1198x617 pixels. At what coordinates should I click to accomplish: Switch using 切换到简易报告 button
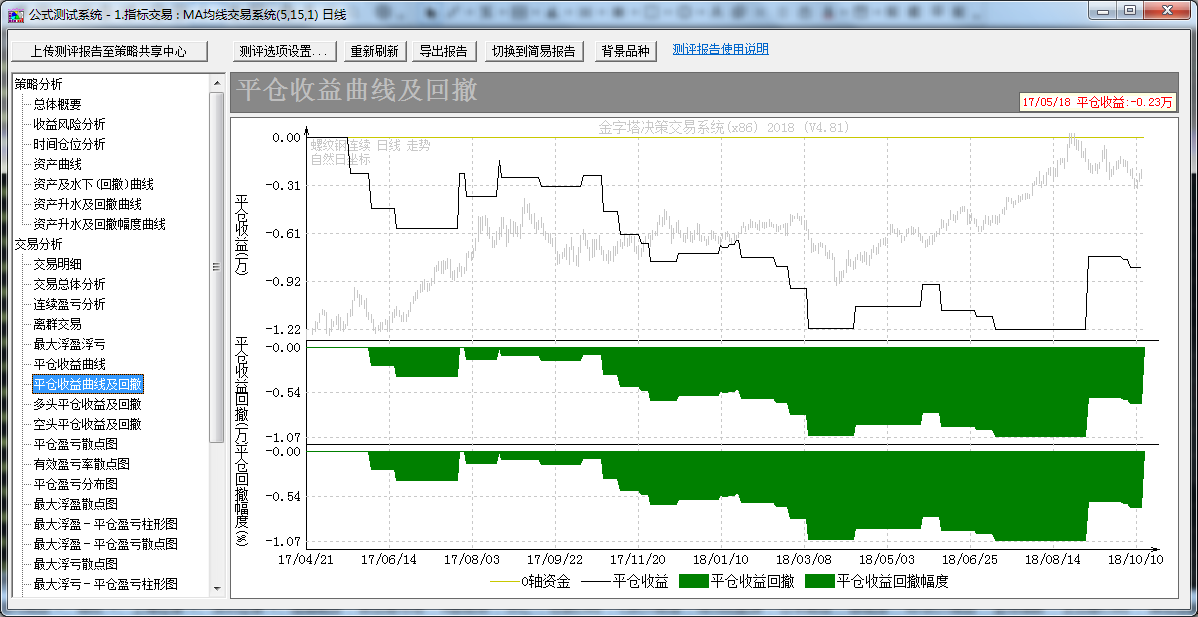point(534,51)
